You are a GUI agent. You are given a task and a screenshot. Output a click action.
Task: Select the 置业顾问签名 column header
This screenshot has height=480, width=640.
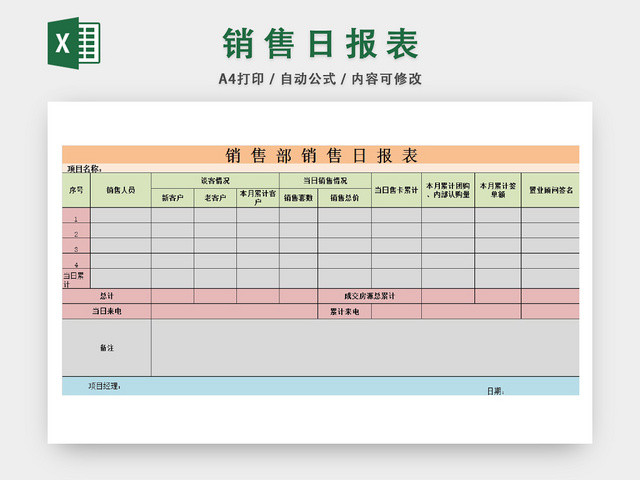(x=550, y=190)
